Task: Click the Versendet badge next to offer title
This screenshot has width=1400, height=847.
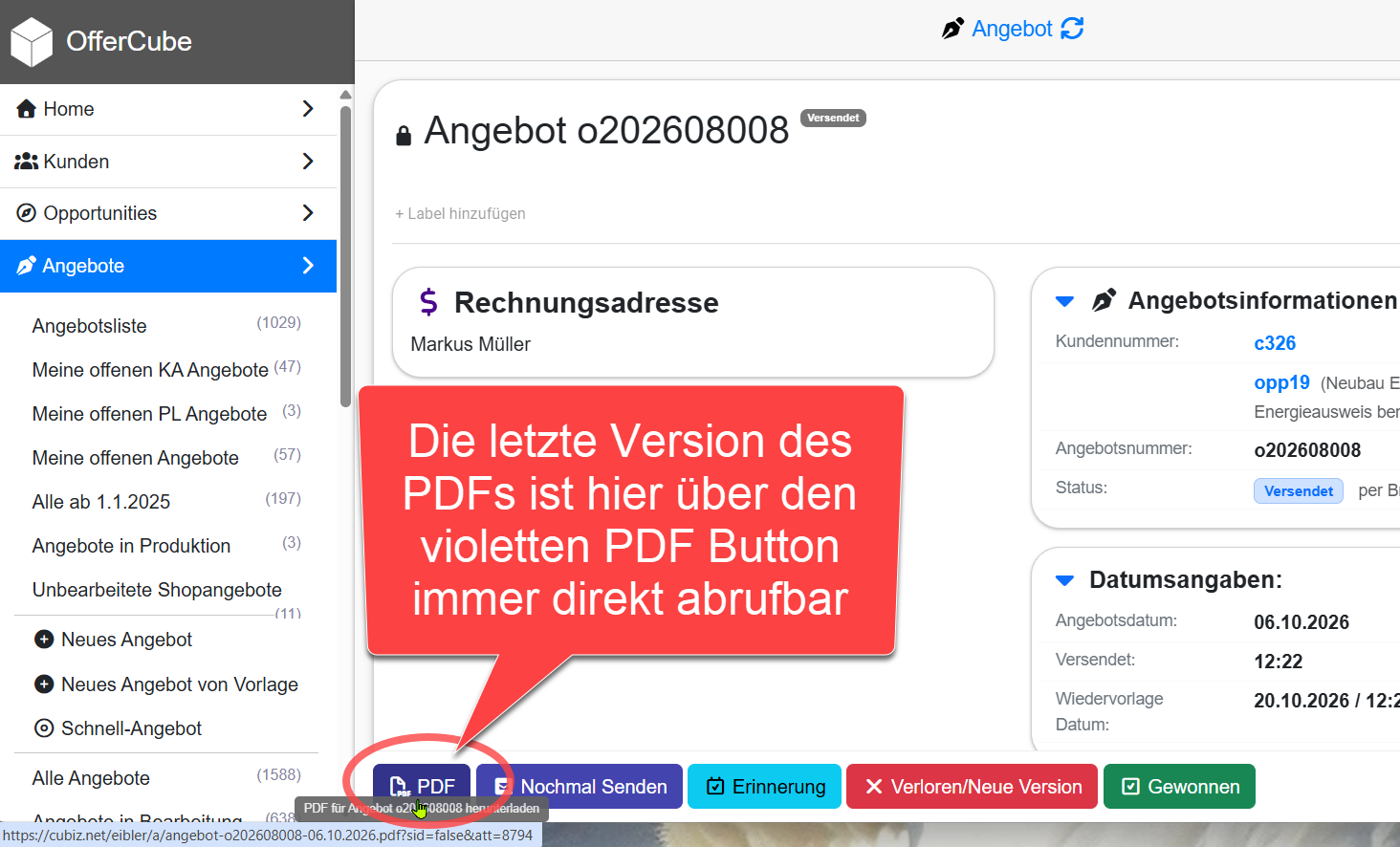Action: [833, 118]
